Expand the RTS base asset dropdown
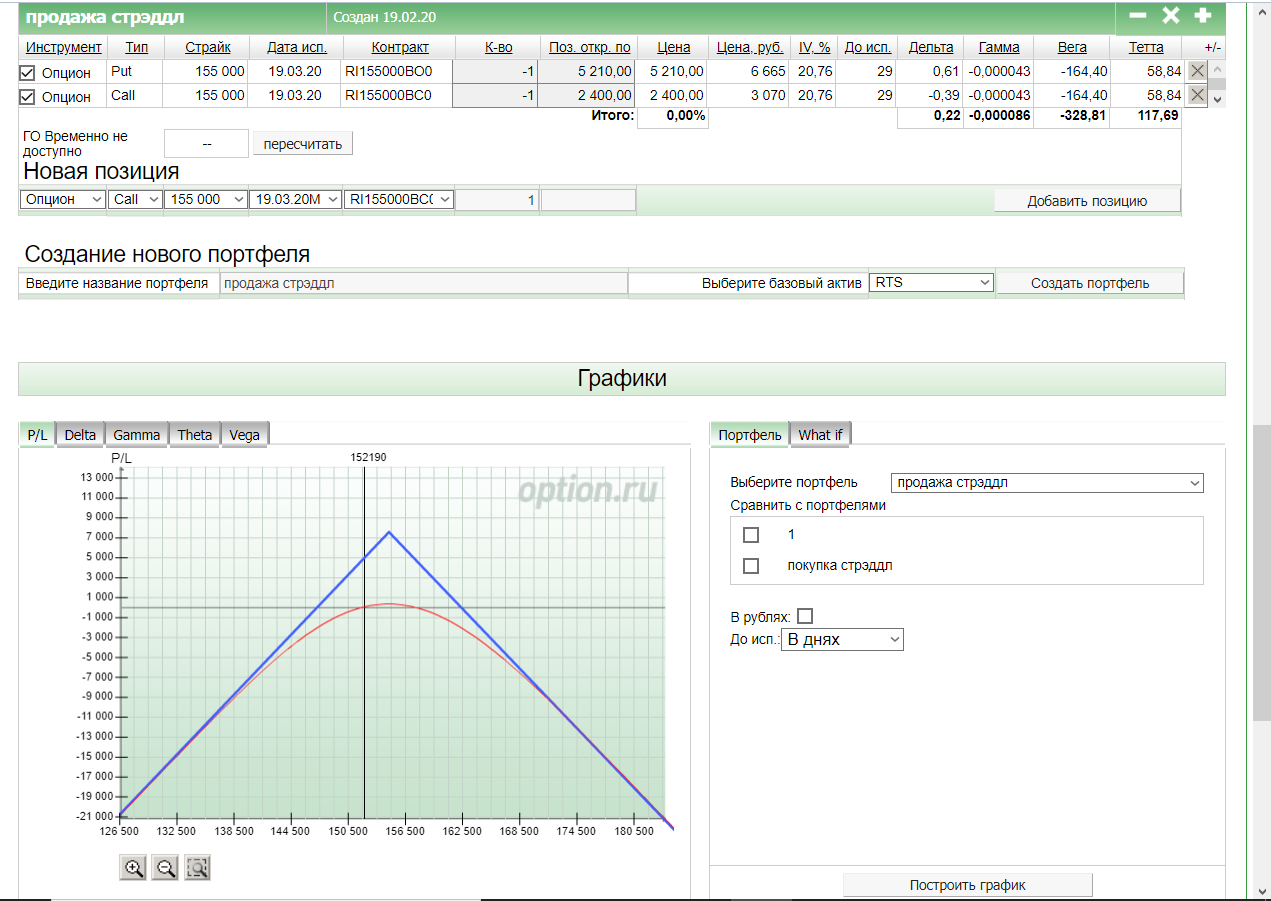Image resolution: width=1271 pixels, height=901 pixels. [x=931, y=283]
